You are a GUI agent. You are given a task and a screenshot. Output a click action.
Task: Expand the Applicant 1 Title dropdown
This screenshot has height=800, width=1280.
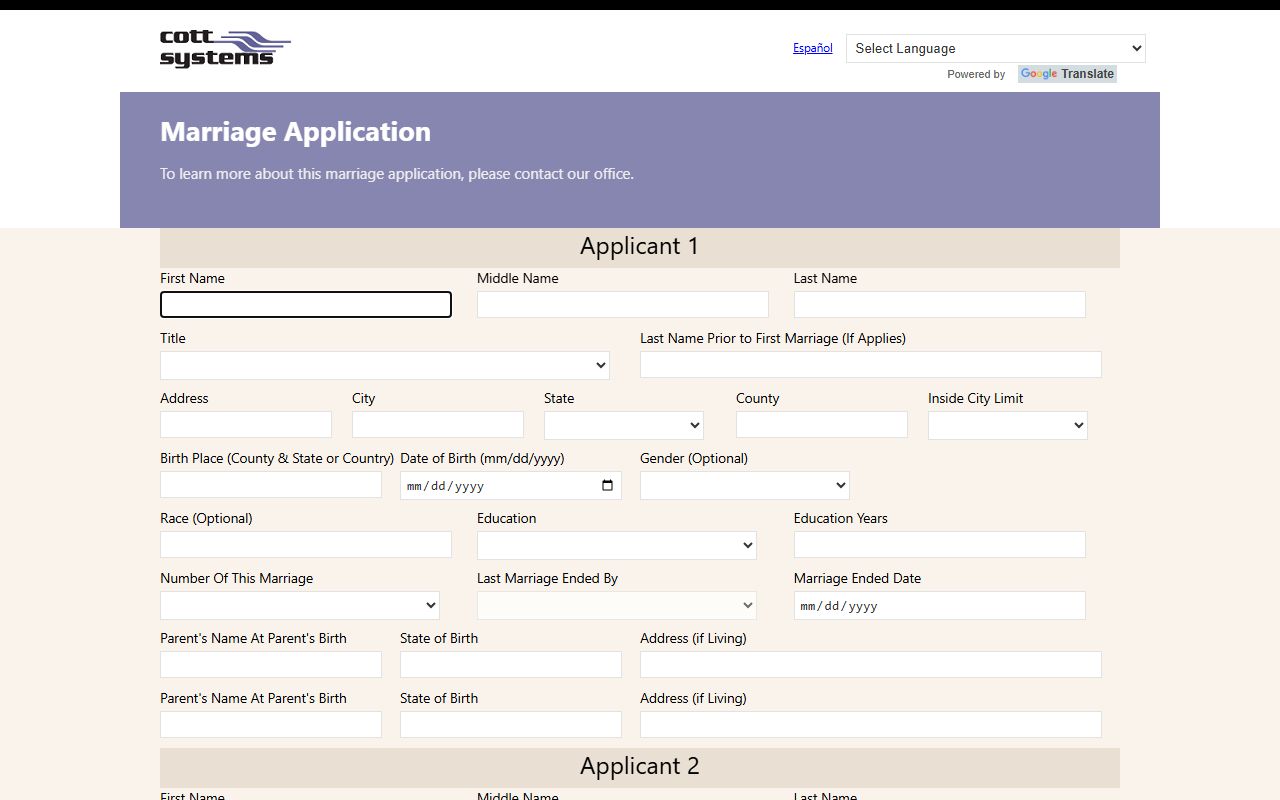[385, 365]
